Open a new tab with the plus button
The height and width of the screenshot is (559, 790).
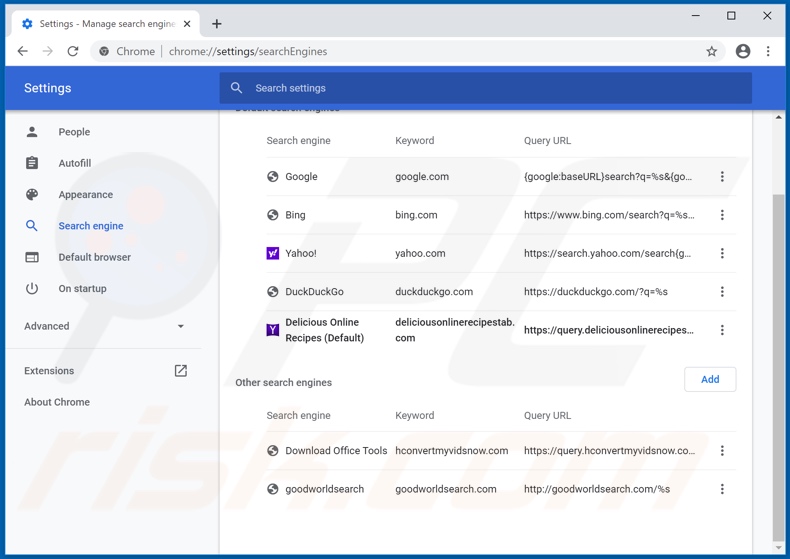[217, 24]
